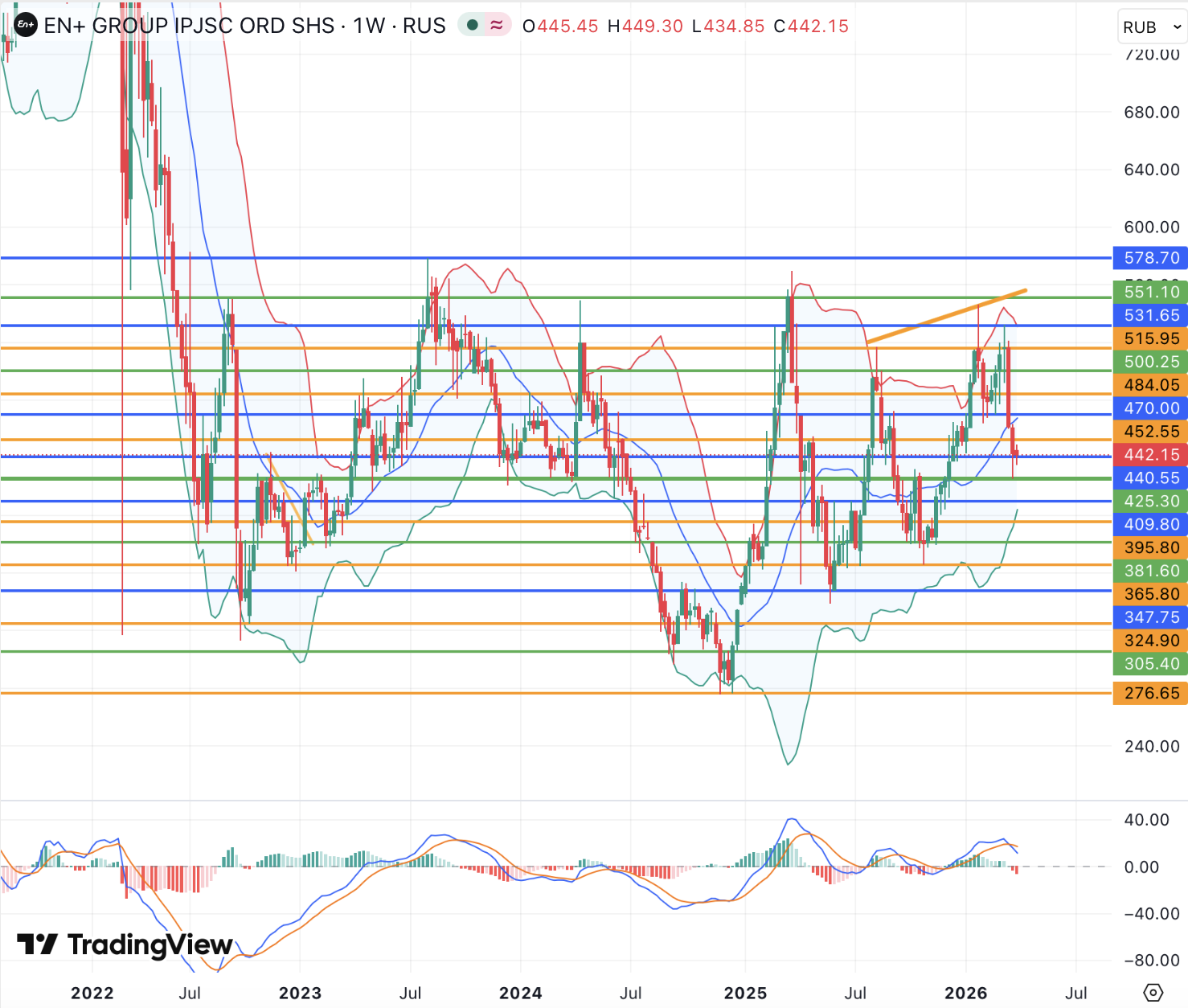Click the close price value C442.15
Screen dimensions: 1188x1008
(811, 26)
